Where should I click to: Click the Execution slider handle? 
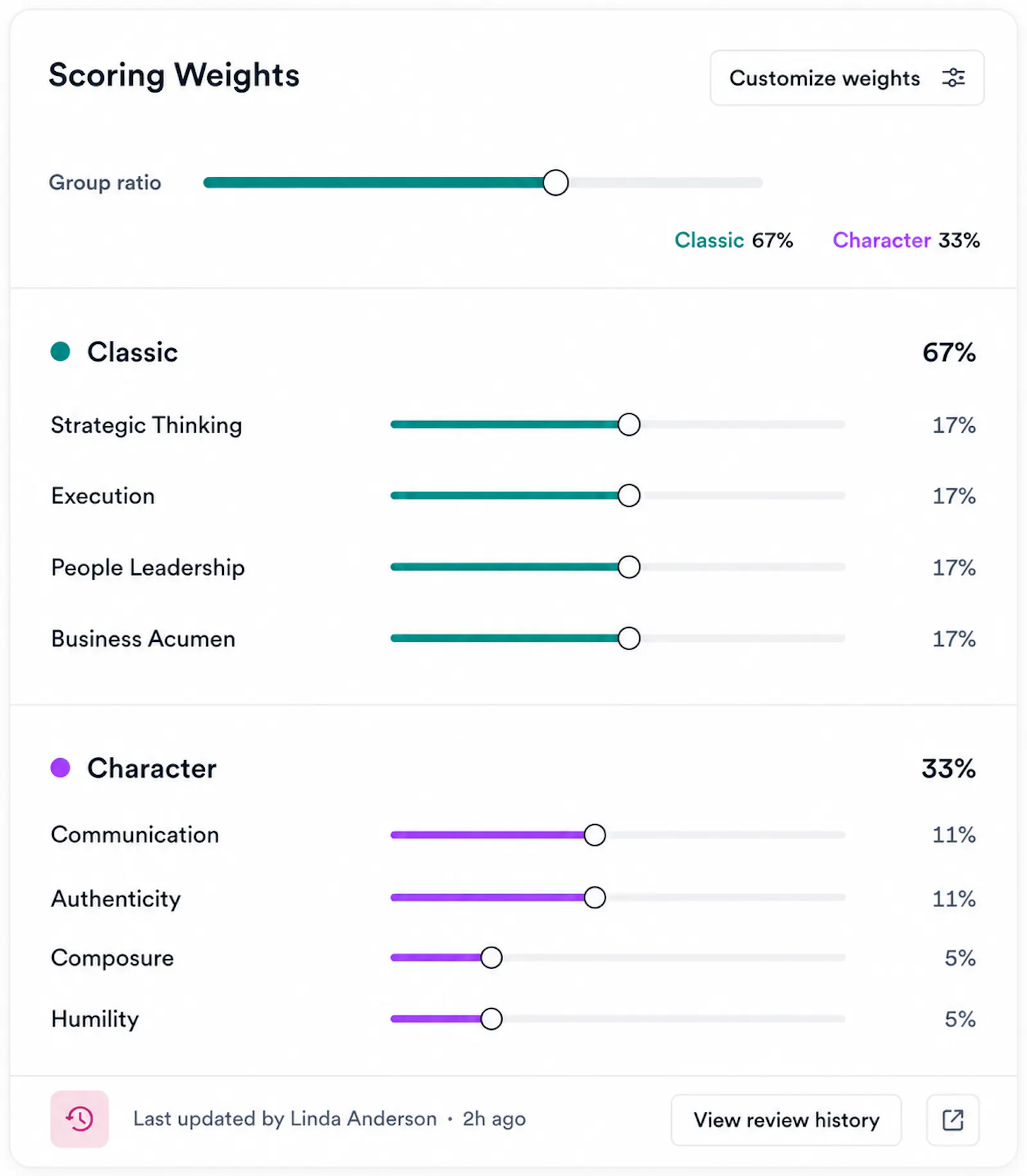pos(629,496)
